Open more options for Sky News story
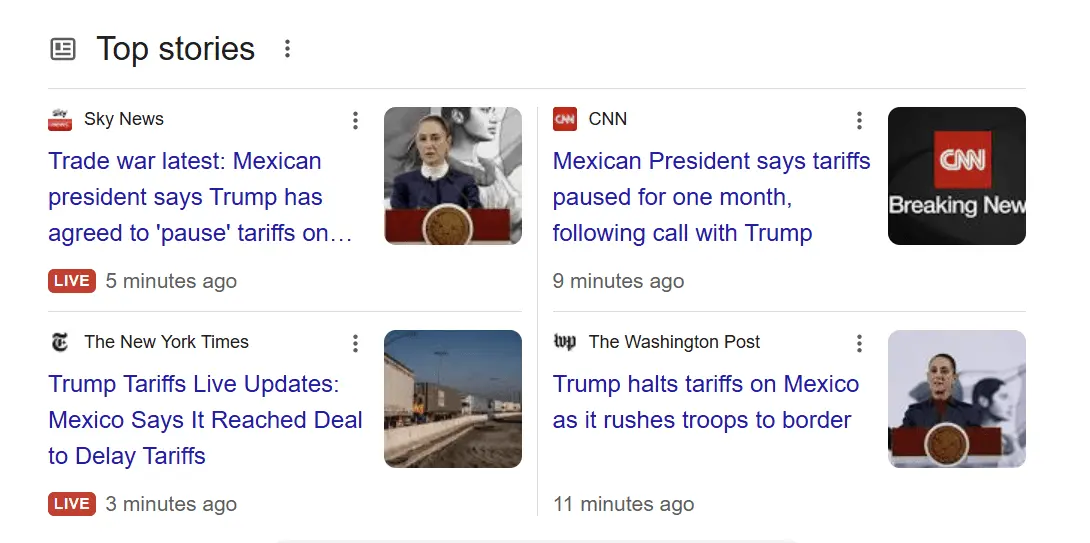The image size is (1090, 543). tap(355, 121)
